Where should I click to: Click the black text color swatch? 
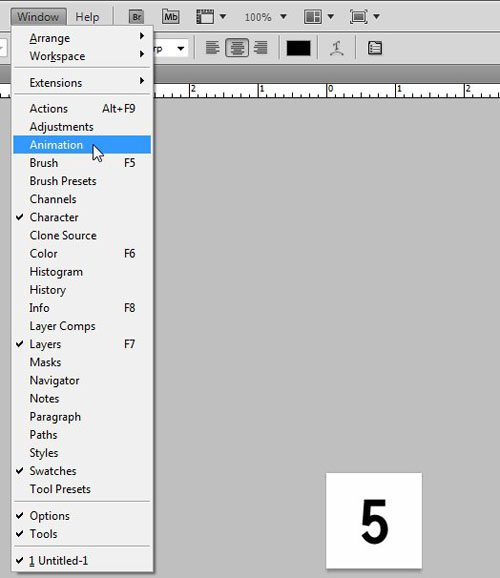pos(298,48)
